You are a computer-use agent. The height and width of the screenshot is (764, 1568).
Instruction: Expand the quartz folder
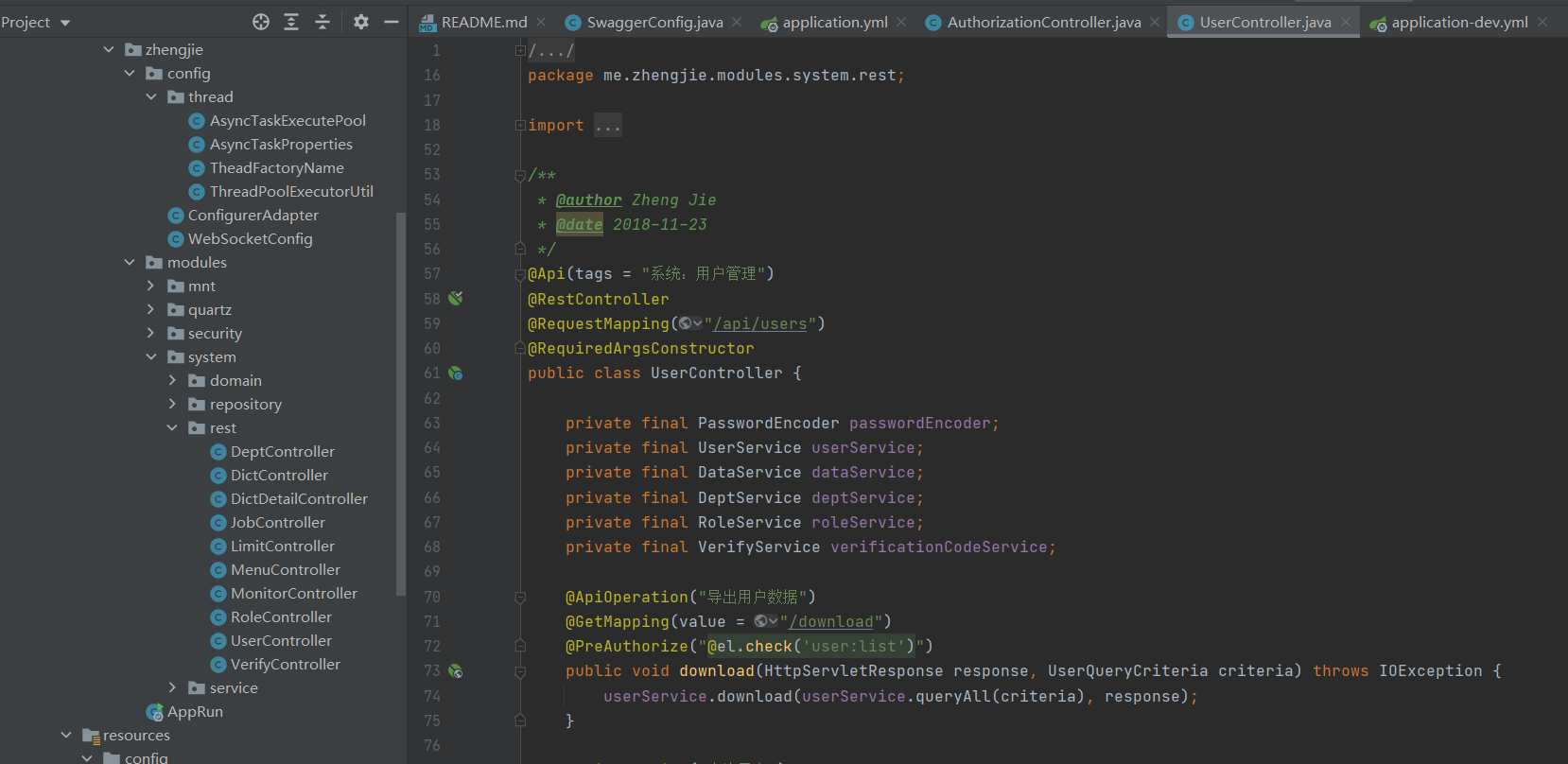pos(151,309)
